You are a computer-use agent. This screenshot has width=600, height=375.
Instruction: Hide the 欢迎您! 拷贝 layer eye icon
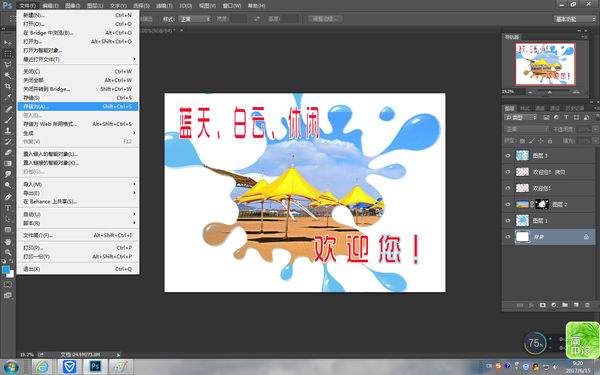pos(508,172)
